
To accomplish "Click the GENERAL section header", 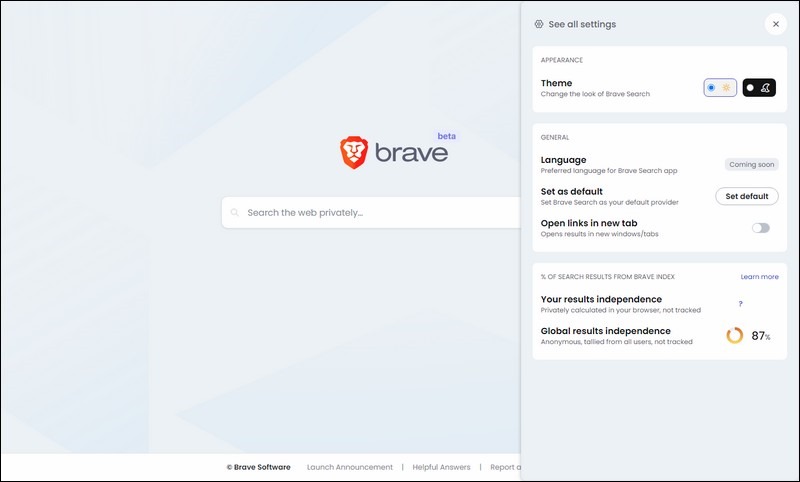I will pyautogui.click(x=555, y=137).
